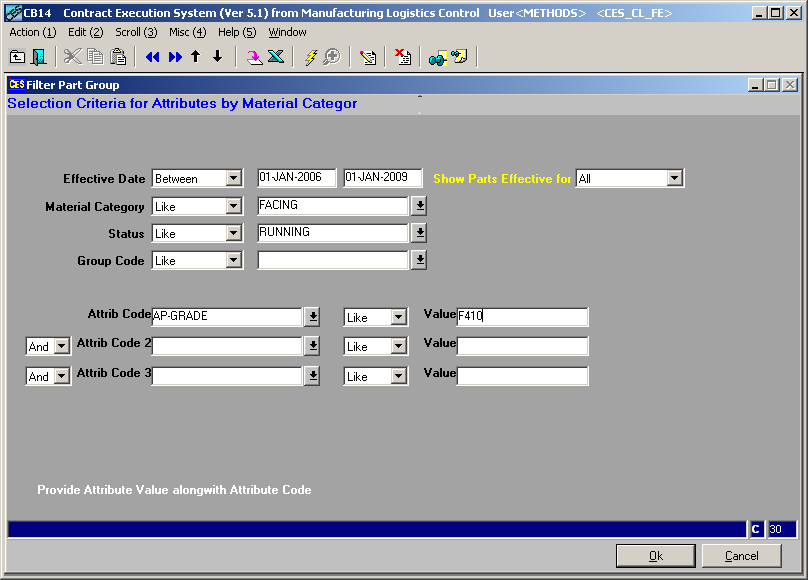Open the Scroll menu
This screenshot has width=808, height=580.
135,32
